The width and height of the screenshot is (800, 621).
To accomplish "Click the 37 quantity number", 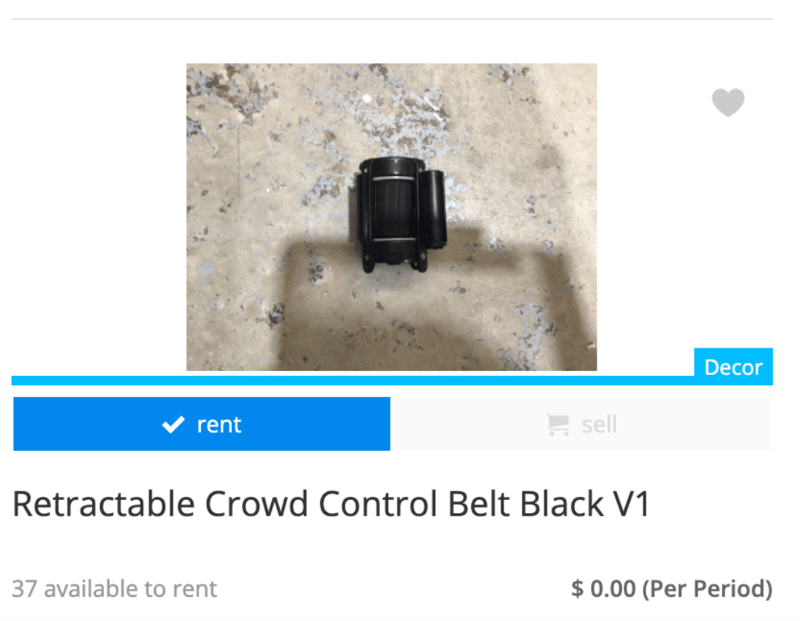I will pyautogui.click(x=24, y=589).
